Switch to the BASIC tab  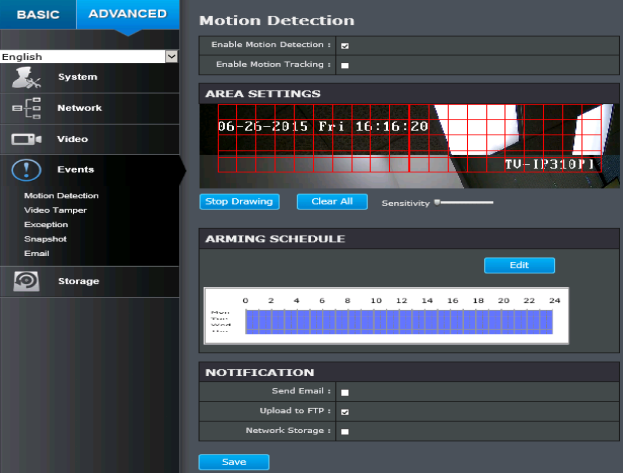pos(38,14)
